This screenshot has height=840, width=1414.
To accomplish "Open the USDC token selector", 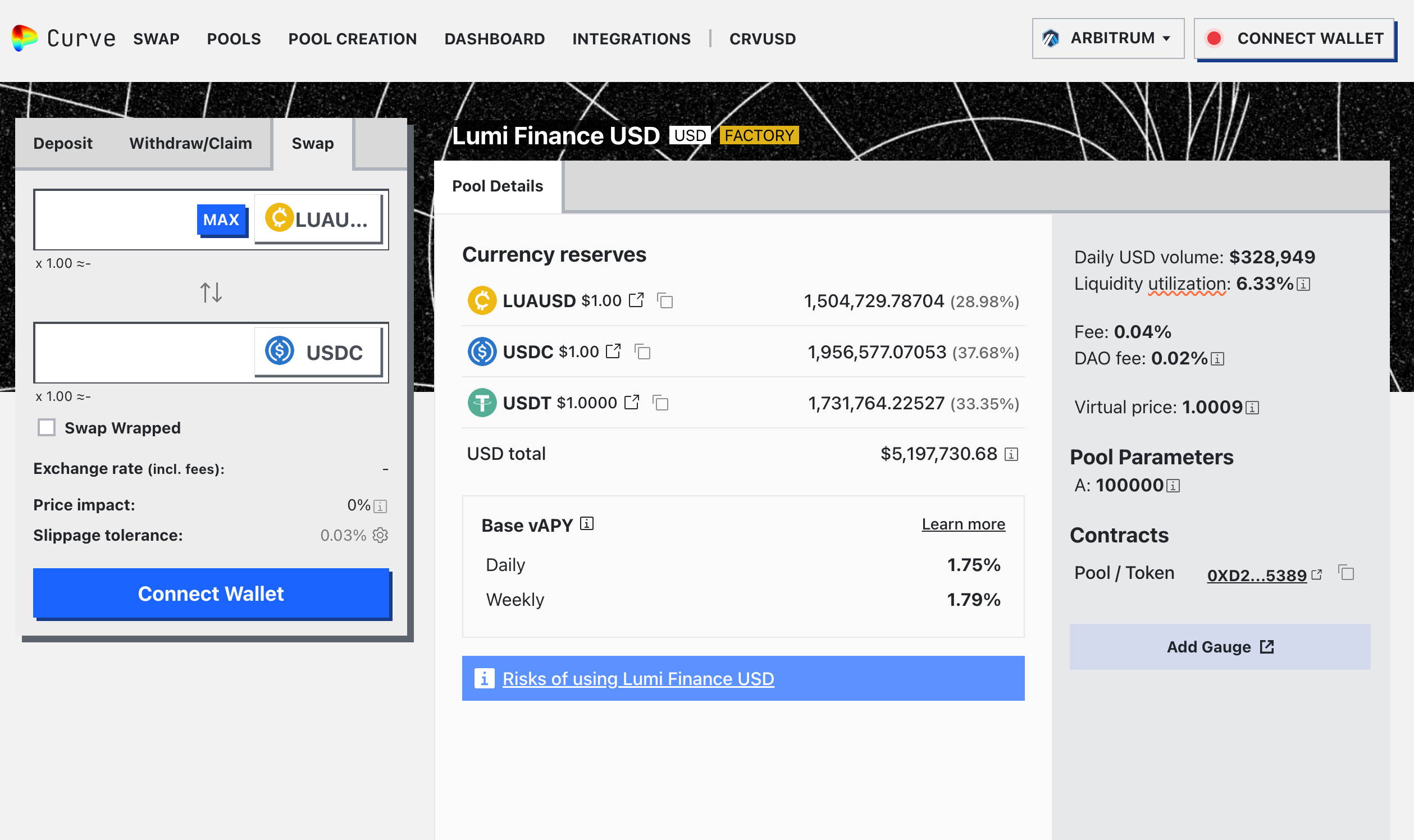I will pos(318,352).
